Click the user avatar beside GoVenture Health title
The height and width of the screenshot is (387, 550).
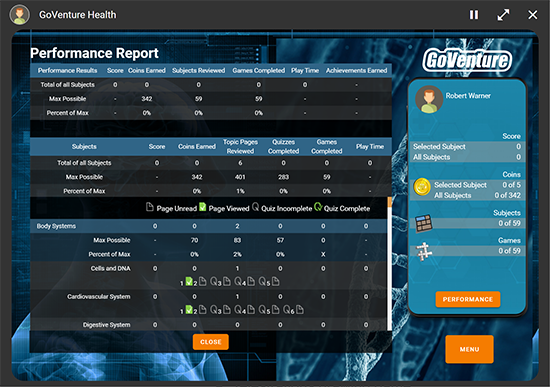(x=20, y=15)
